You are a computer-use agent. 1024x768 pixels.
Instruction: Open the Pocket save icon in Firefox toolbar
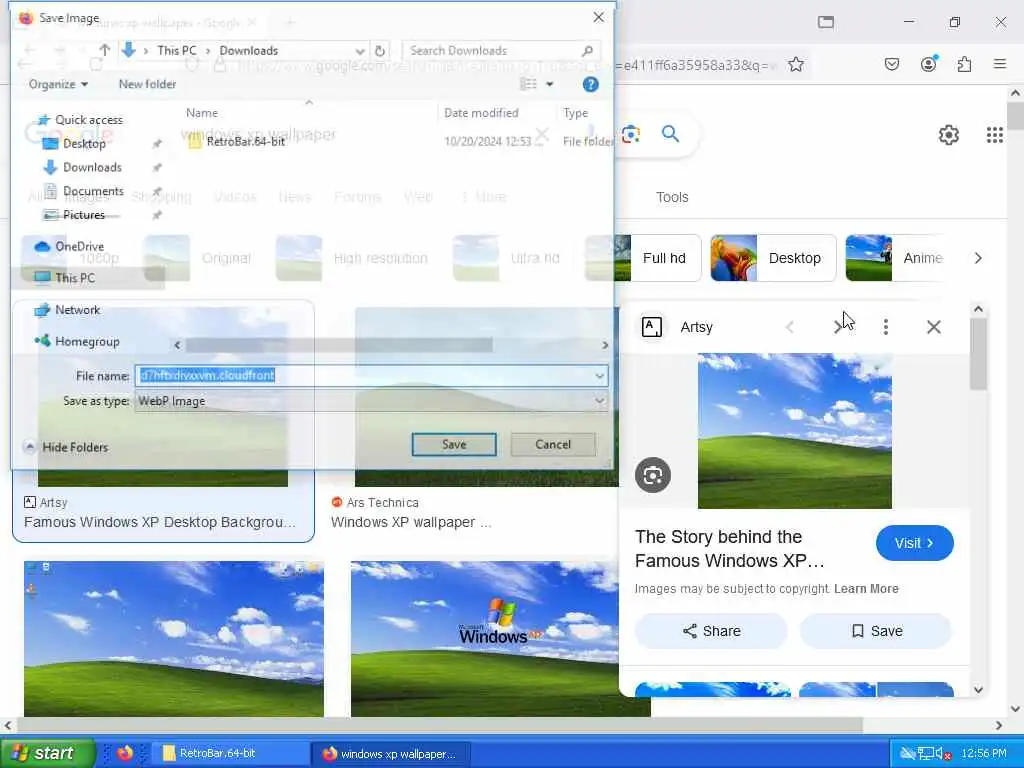891,64
